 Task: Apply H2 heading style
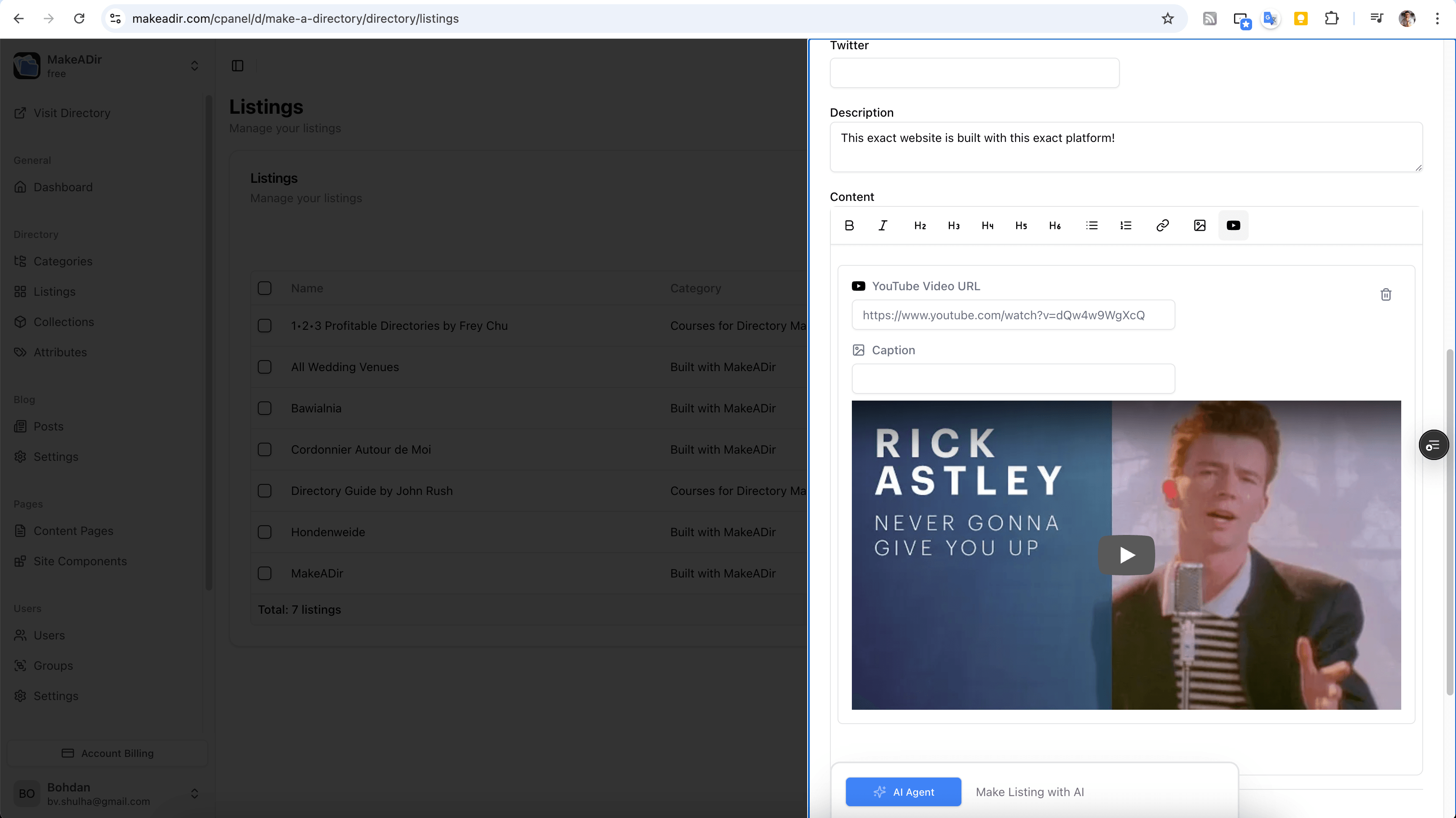(920, 225)
